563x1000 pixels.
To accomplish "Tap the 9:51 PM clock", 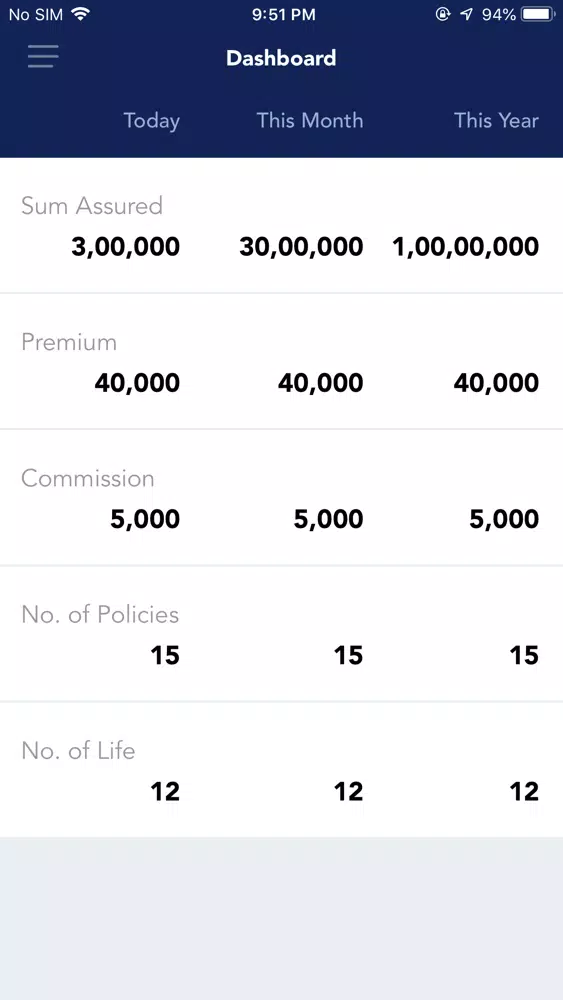I will coord(284,15).
